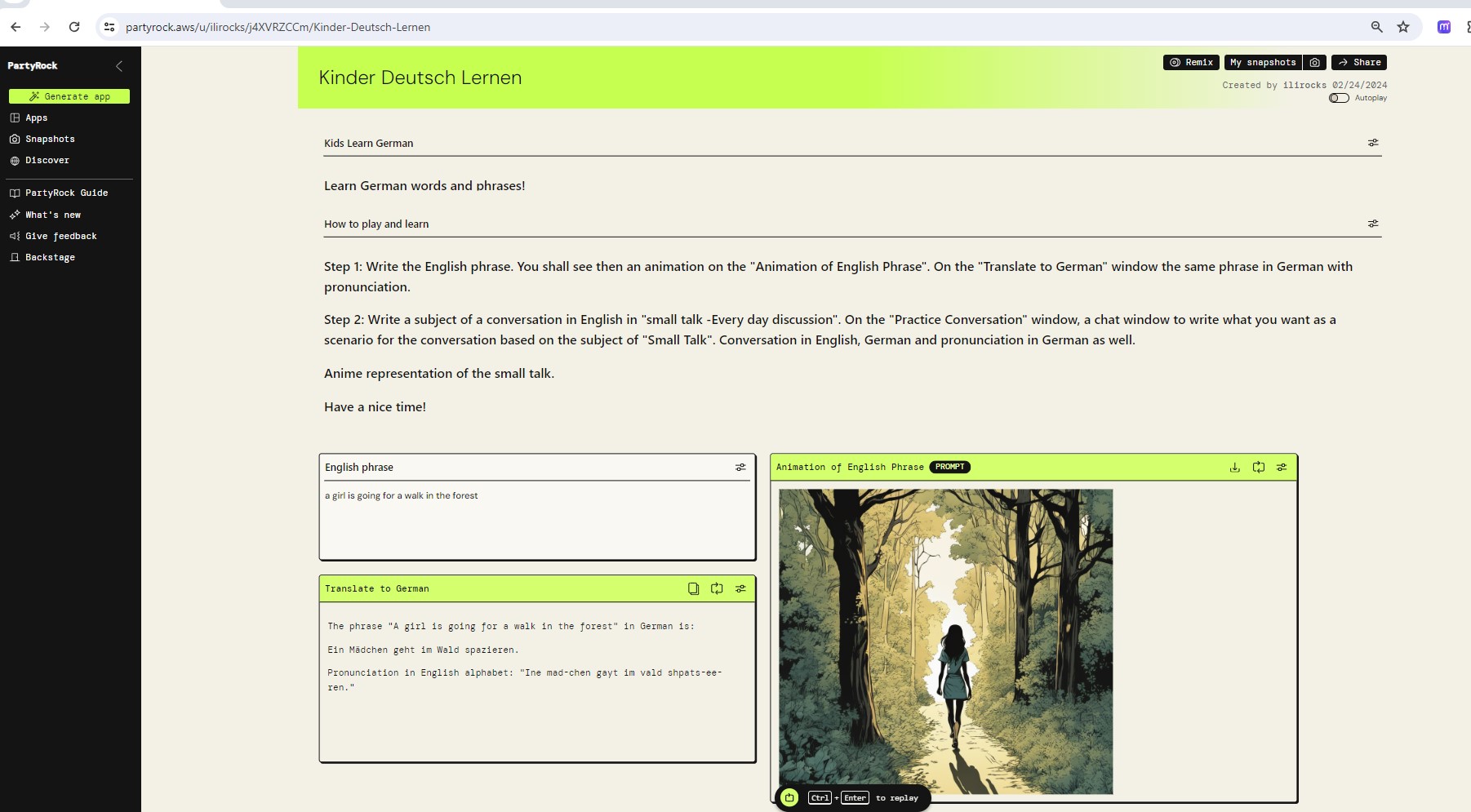Open the Apps section in the sidebar
1471x812 pixels.
pyautogui.click(x=37, y=118)
